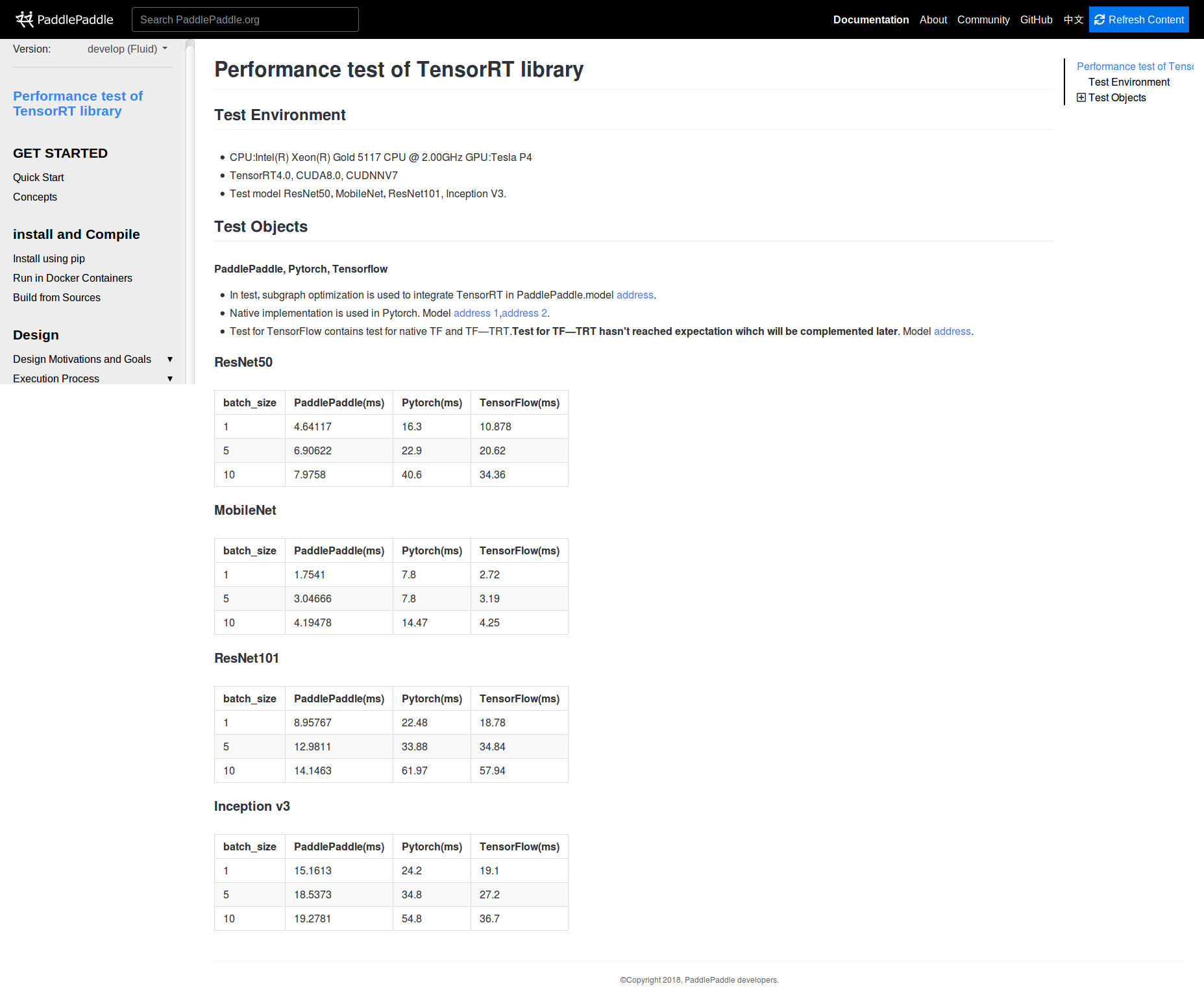Image resolution: width=1204 pixels, height=999 pixels.
Task: Open the TensorFlow model address link
Action: click(952, 331)
